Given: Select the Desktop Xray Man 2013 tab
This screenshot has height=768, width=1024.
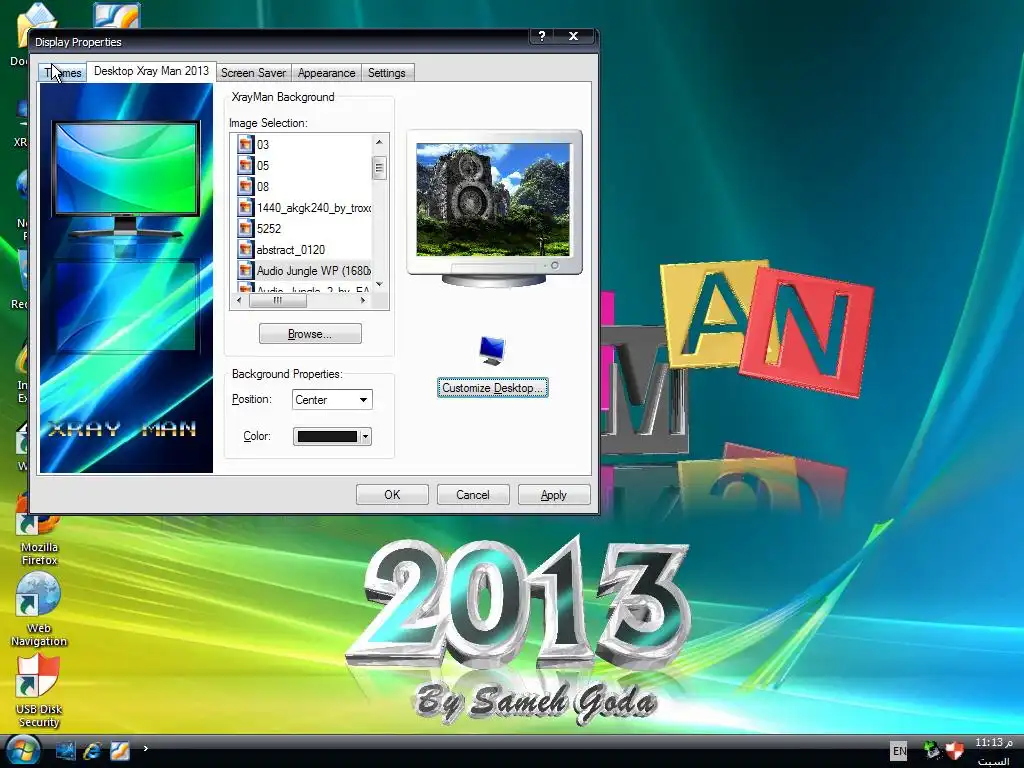Looking at the screenshot, I should point(151,71).
